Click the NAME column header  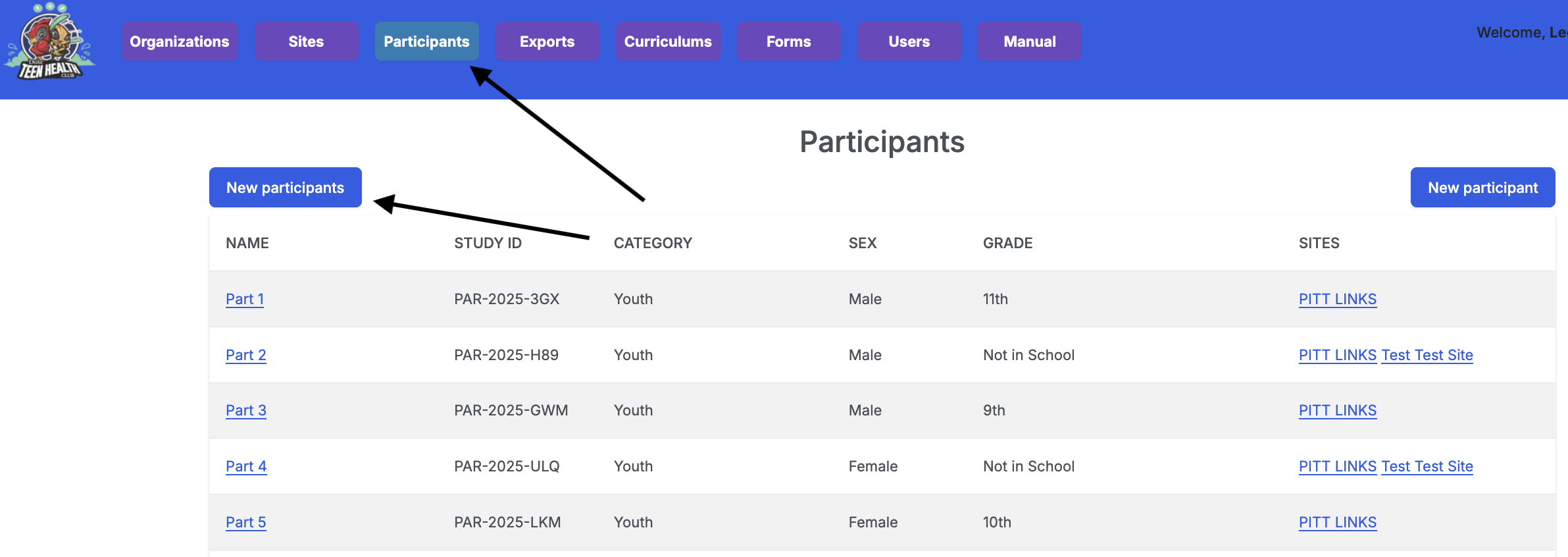(247, 243)
